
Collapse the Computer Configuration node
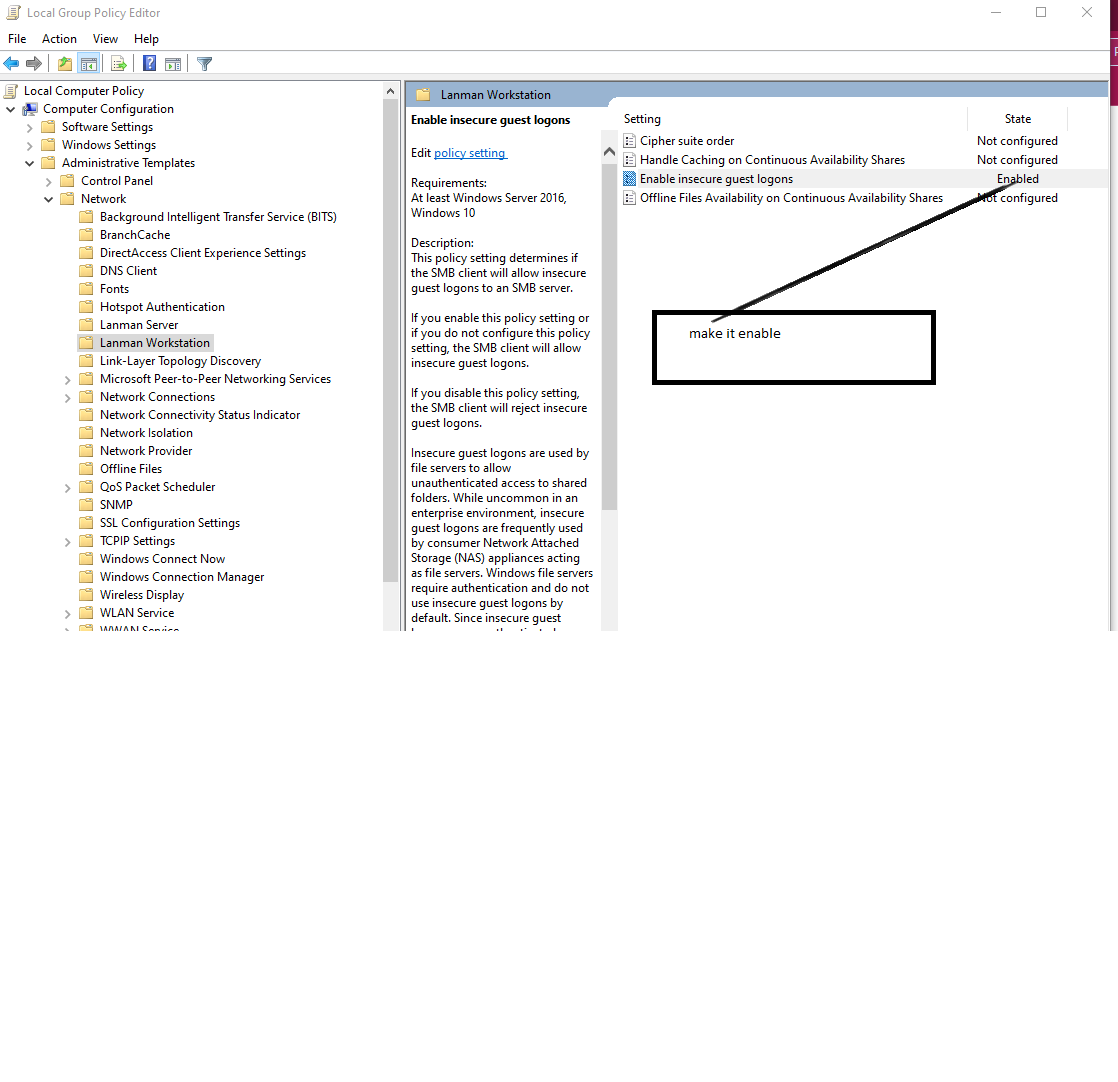pyautogui.click(x=11, y=109)
